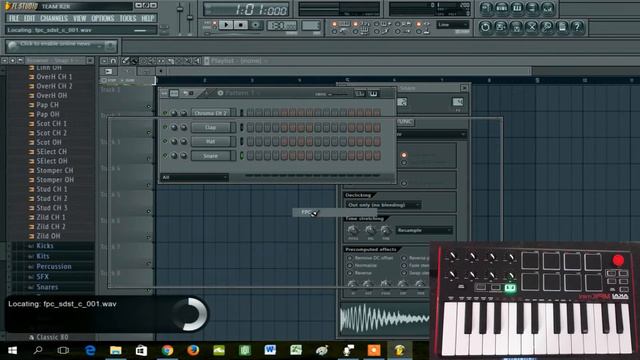Enable the Normalize option

click(x=350, y=266)
